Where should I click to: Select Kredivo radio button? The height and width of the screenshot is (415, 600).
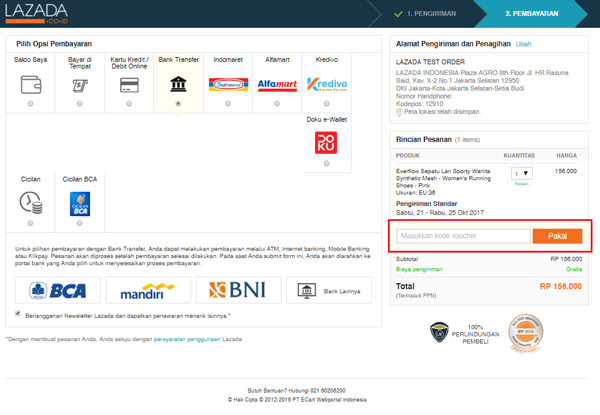[x=326, y=104]
